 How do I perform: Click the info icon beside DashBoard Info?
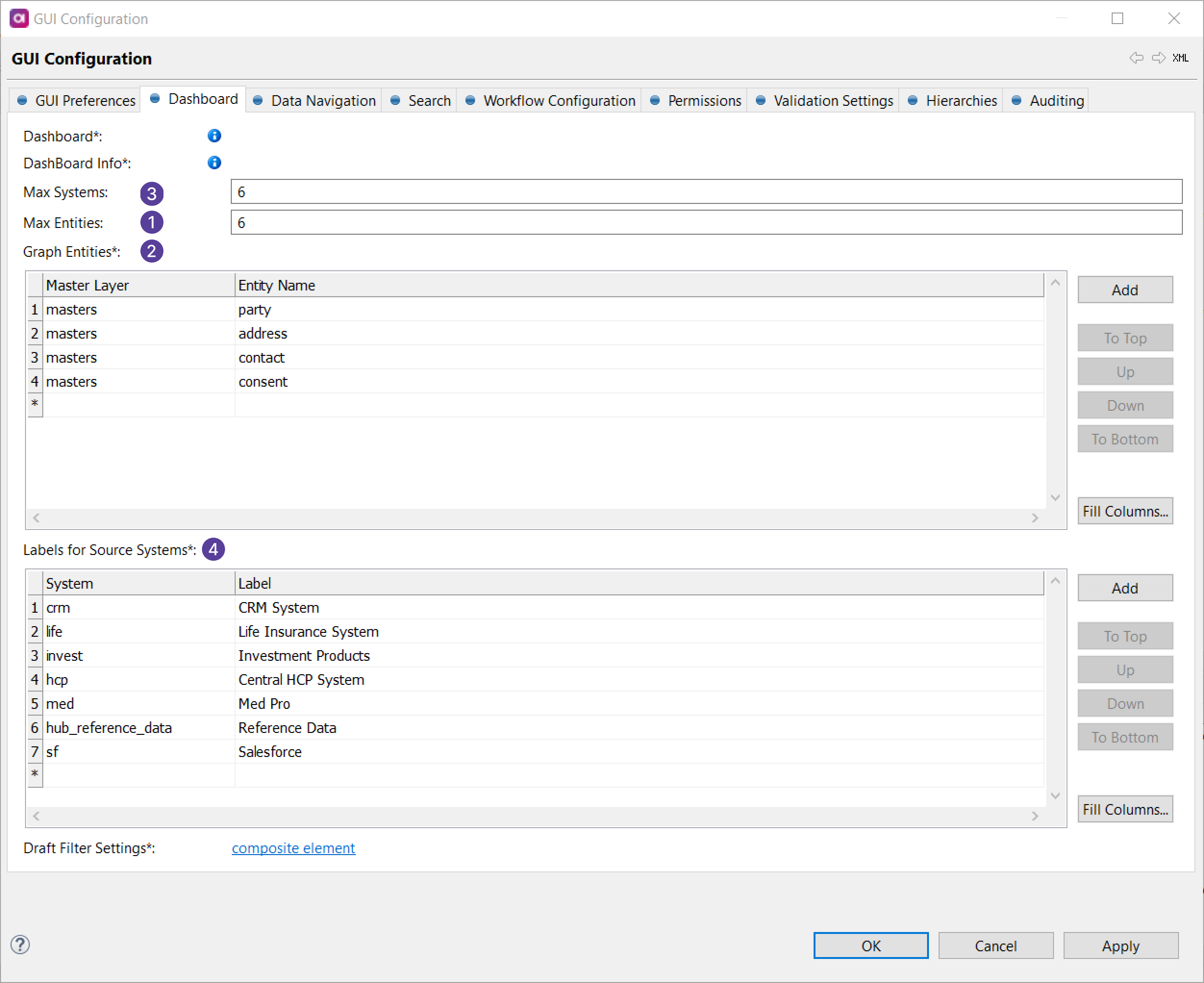214,163
